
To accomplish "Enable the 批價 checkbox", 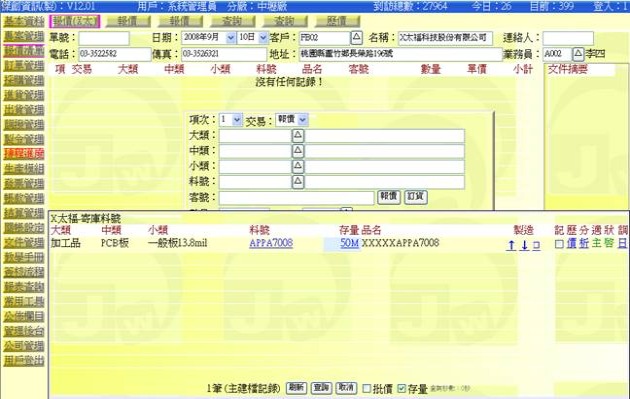I will [366, 388].
